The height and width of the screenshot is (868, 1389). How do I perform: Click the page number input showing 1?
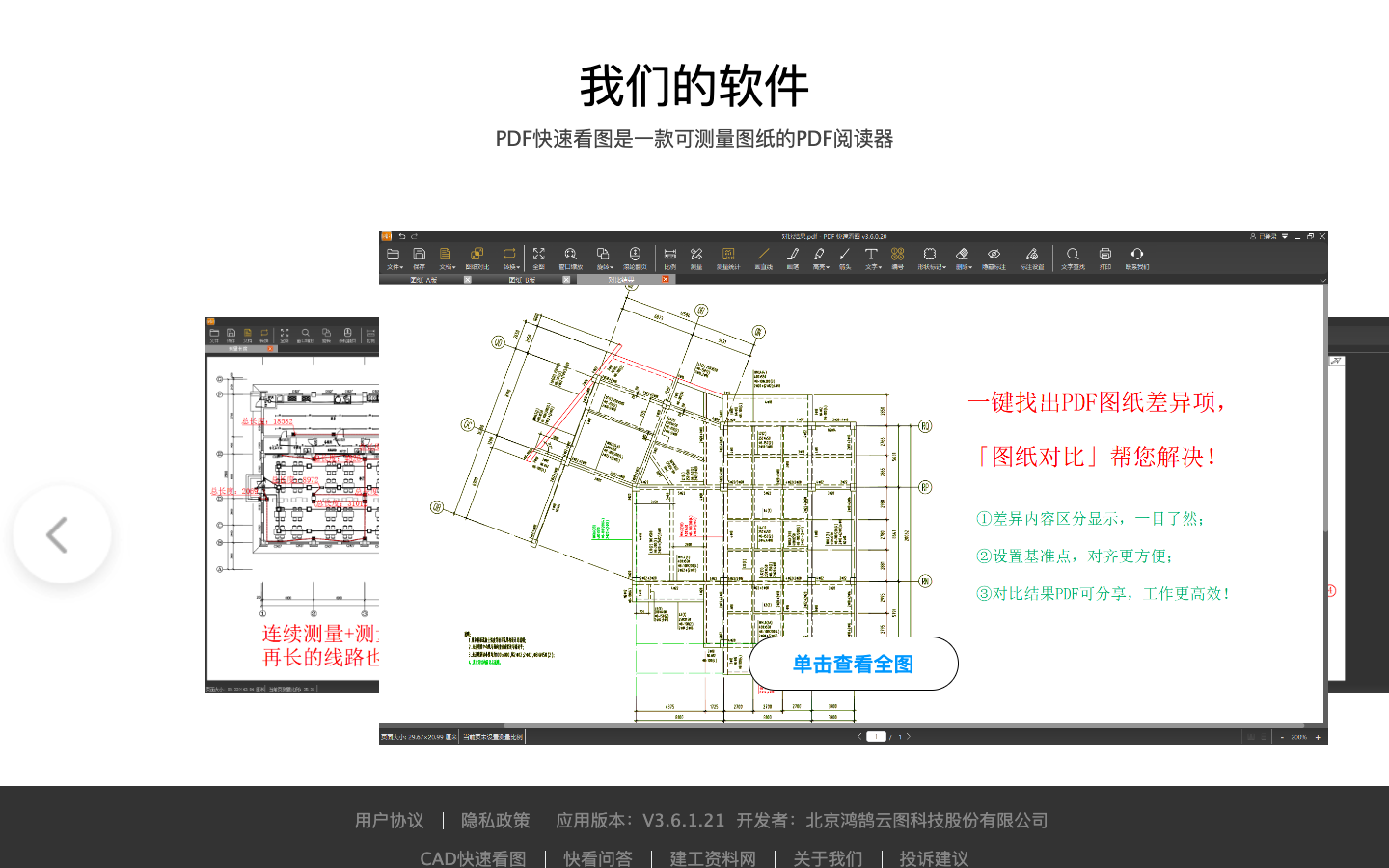coord(876,735)
